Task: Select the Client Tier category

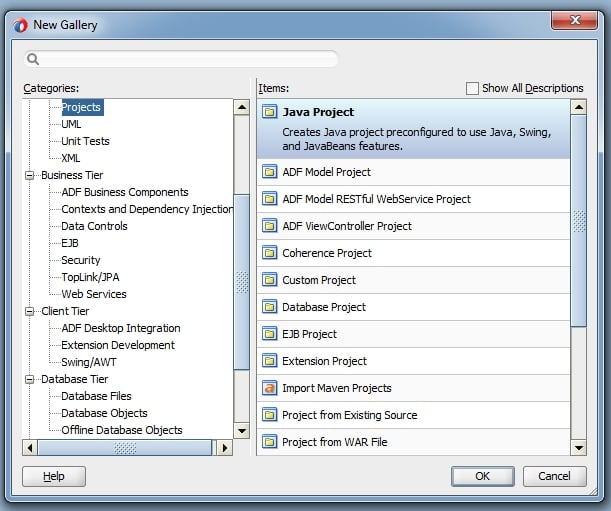Action: [65, 311]
